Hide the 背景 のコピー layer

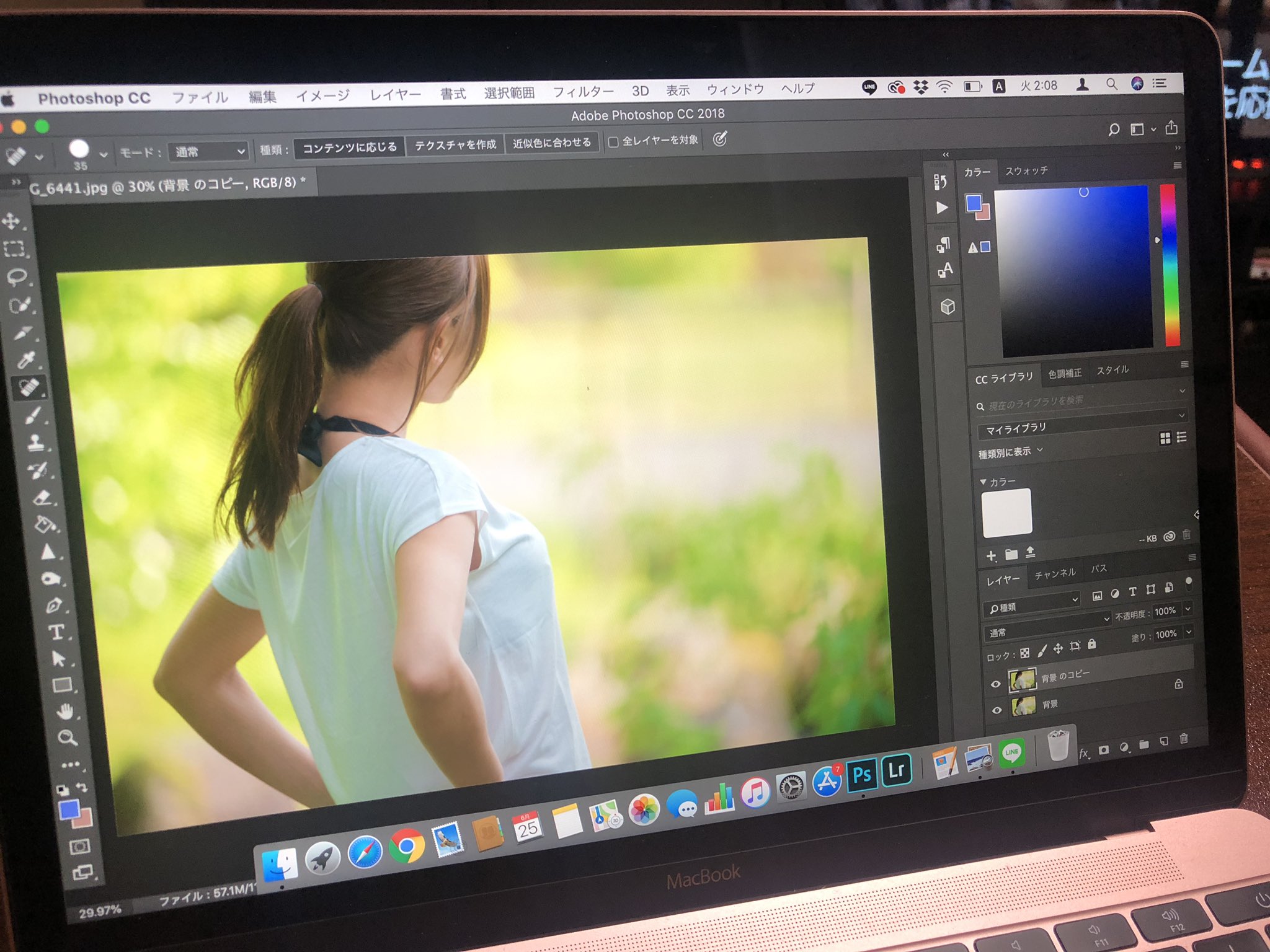click(x=996, y=684)
